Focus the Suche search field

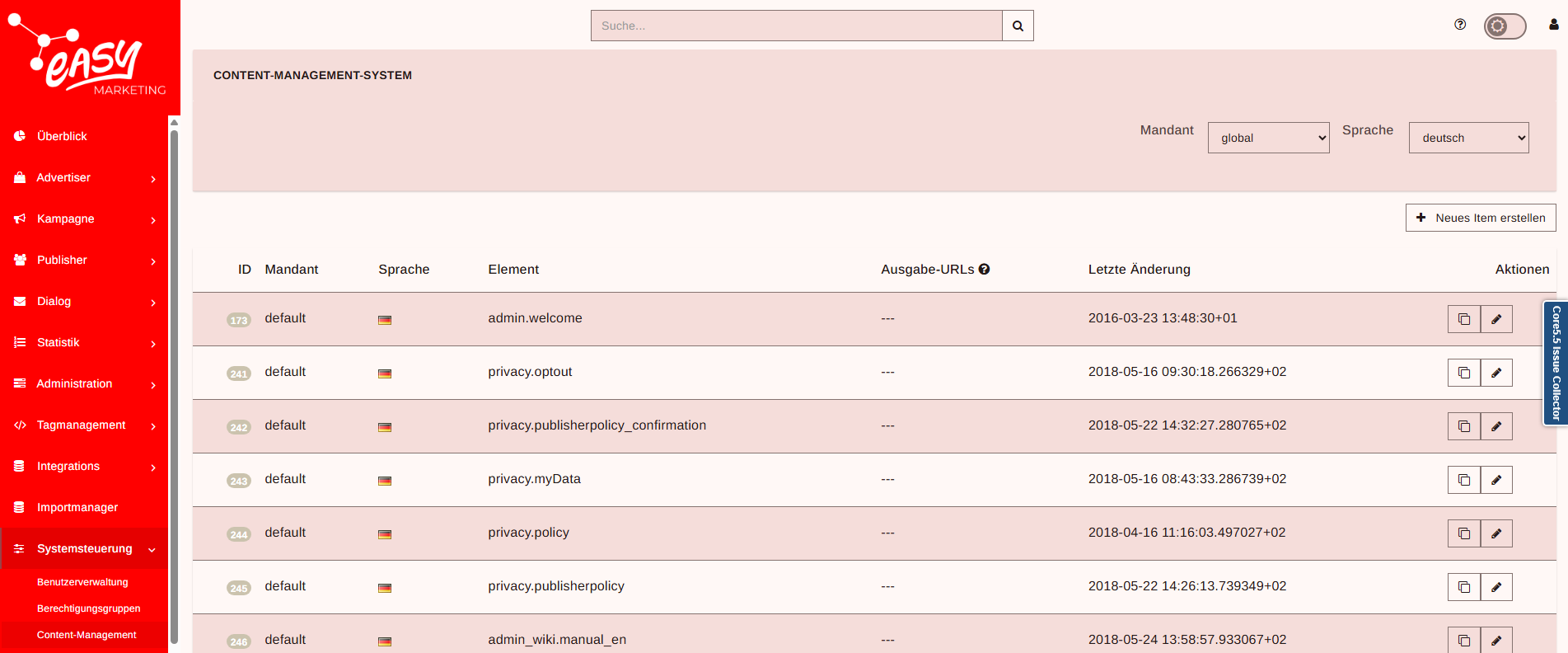(796, 26)
